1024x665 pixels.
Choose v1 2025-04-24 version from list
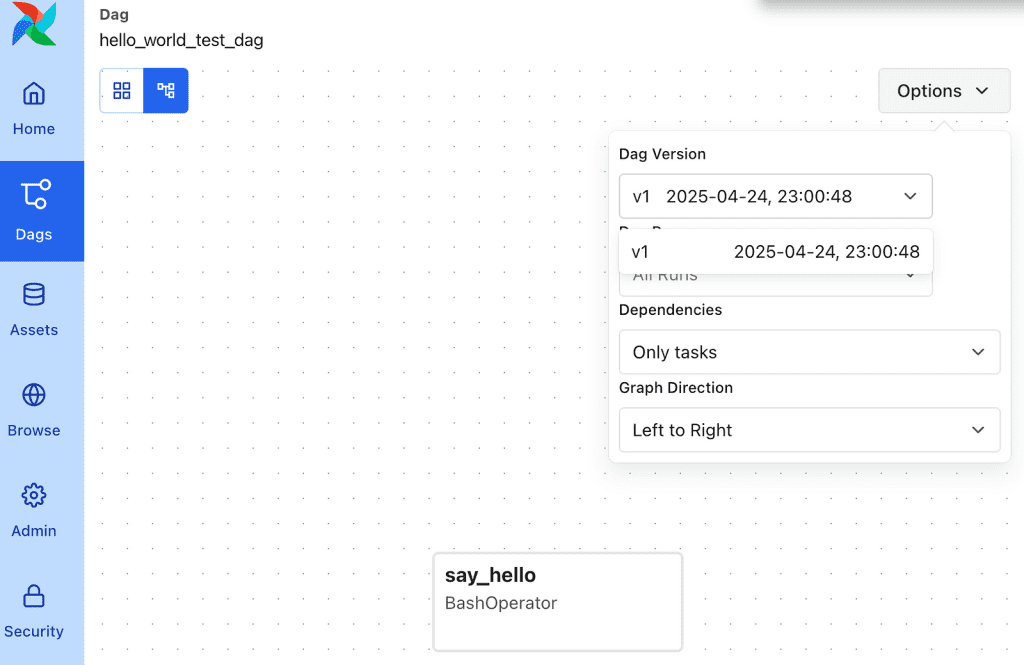[775, 252]
